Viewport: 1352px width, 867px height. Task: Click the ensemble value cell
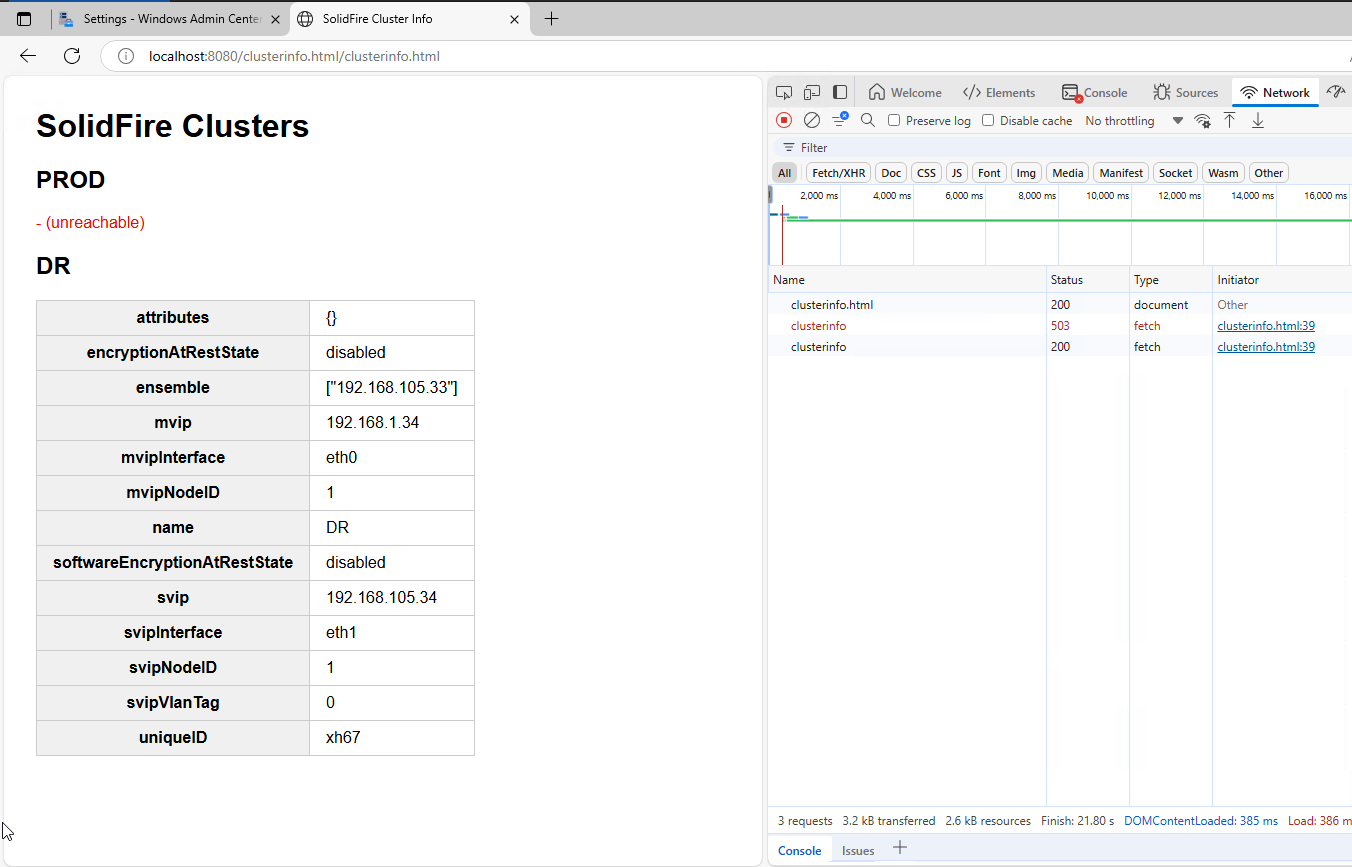click(392, 388)
